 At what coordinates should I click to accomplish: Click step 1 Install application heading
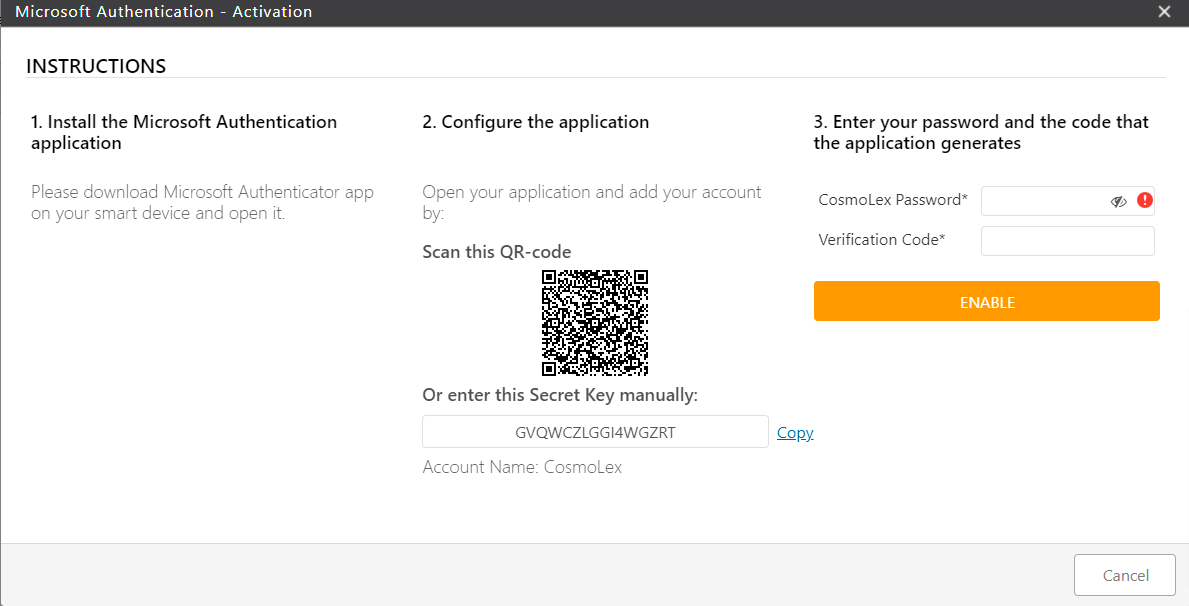184,132
